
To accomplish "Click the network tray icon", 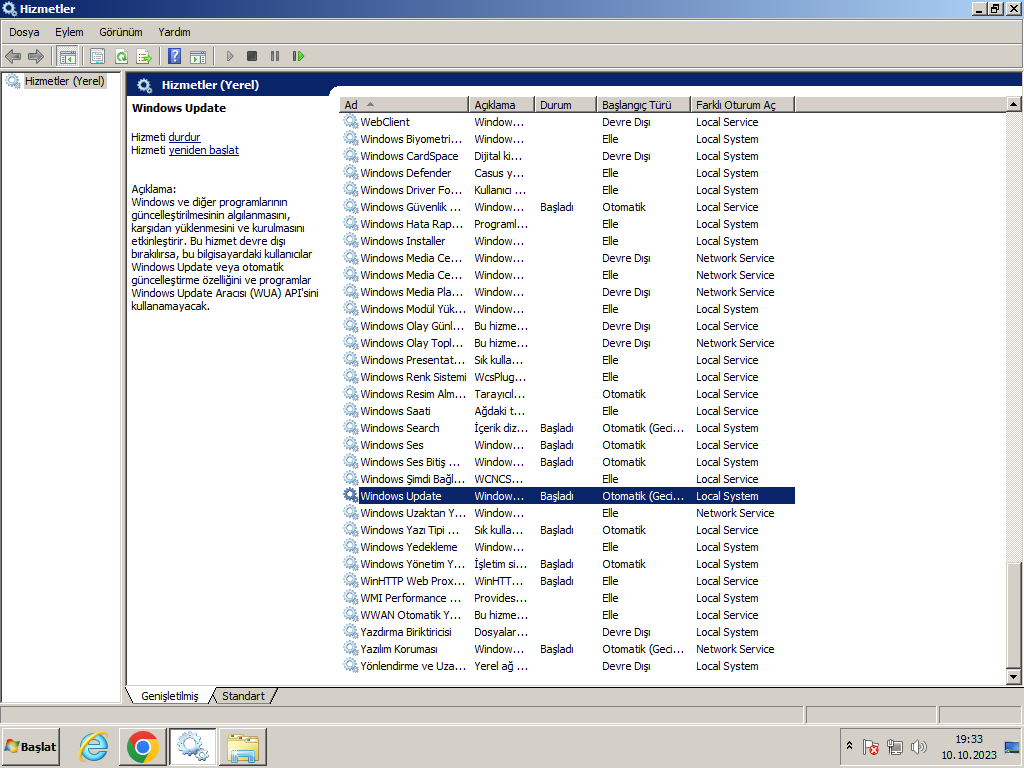I will click(895, 746).
